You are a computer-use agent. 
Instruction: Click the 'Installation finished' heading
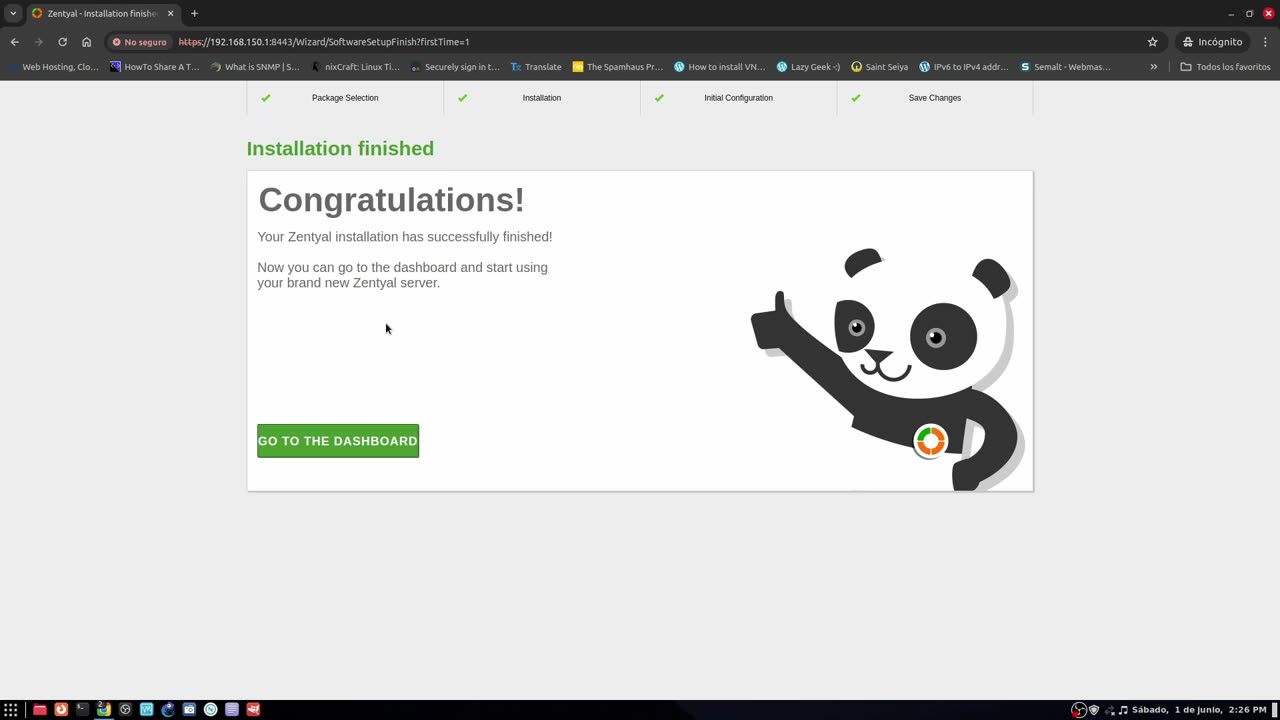point(340,149)
